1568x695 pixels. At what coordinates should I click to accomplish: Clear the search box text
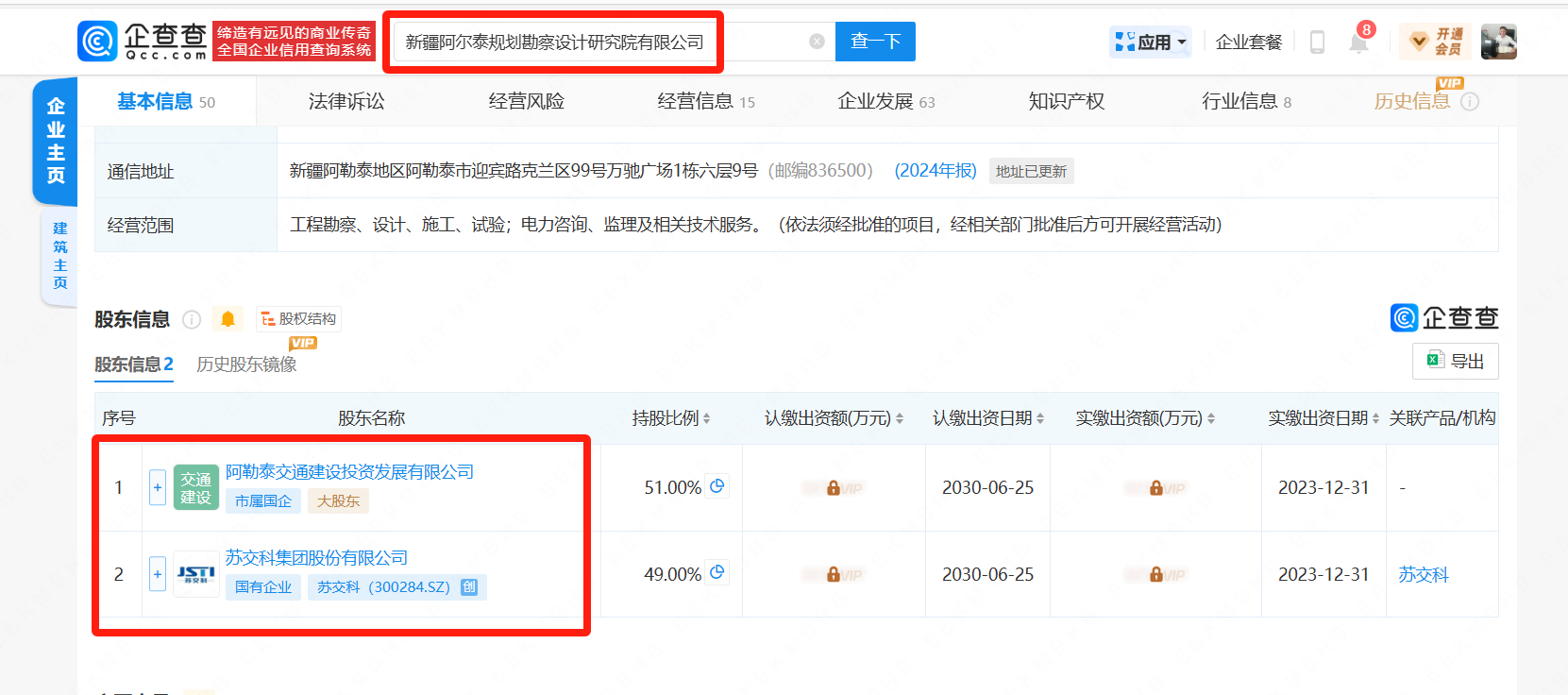(818, 42)
